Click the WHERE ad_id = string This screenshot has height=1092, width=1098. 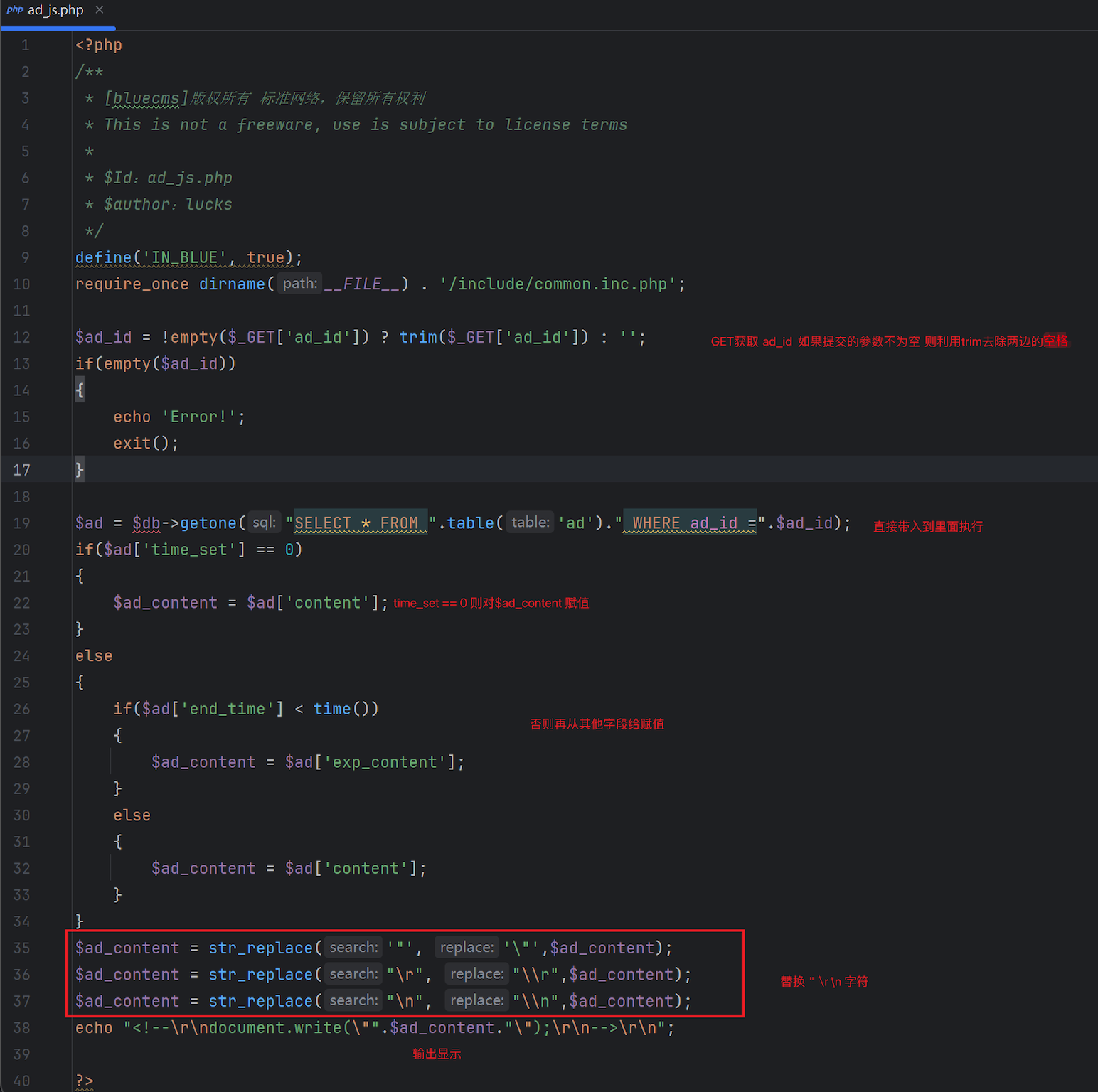tap(690, 524)
